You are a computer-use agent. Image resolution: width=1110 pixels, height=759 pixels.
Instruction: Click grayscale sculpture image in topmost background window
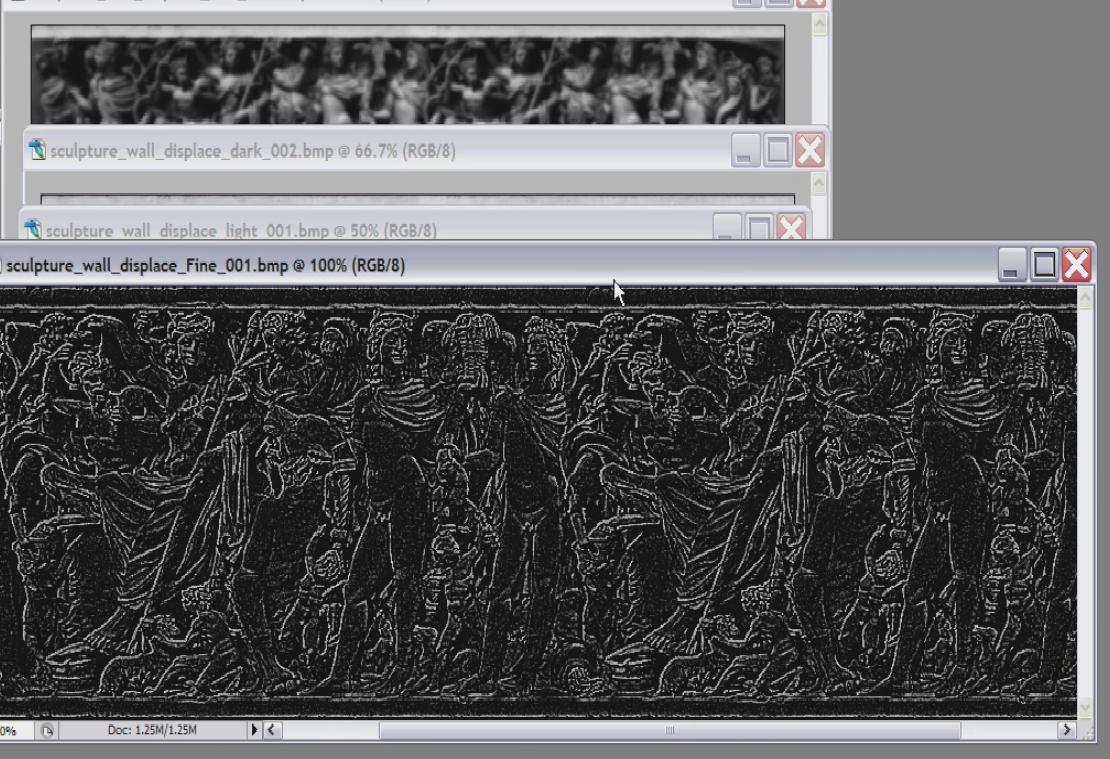(x=408, y=75)
